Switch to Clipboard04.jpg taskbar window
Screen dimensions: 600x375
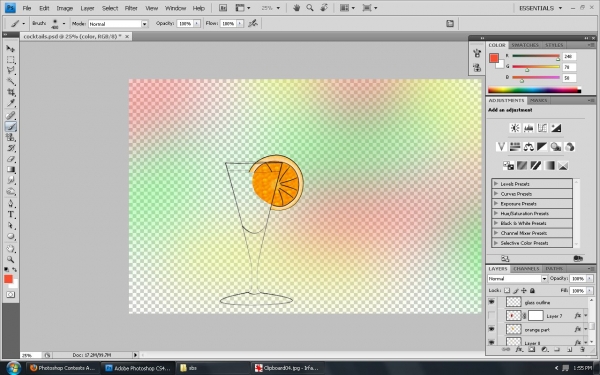(287, 368)
